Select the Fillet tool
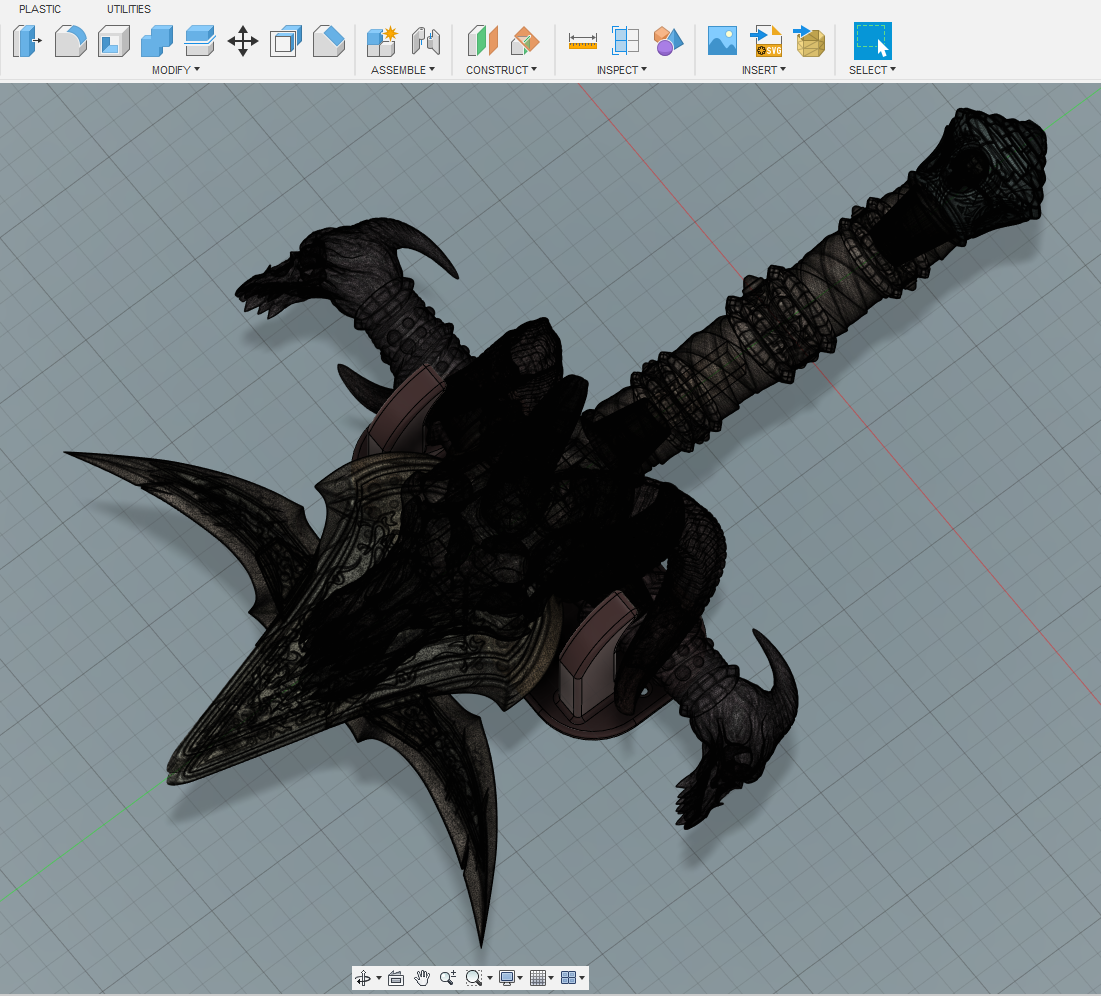The image size is (1101, 996). [70, 41]
